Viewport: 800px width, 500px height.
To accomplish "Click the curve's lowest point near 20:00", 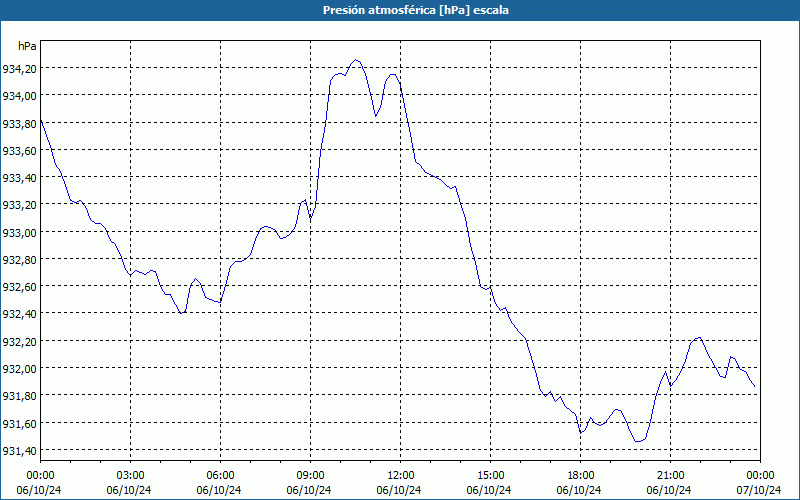I will 638,441.
